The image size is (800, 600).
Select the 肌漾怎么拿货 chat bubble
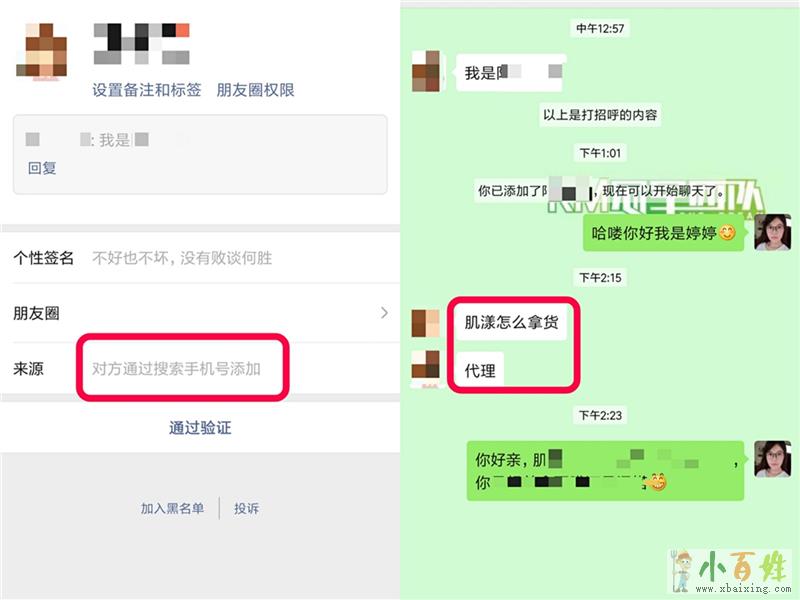coord(511,322)
